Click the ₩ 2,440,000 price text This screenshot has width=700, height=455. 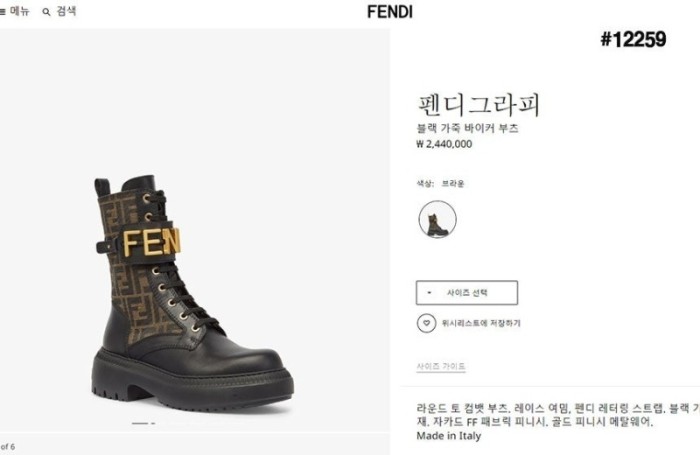click(444, 144)
